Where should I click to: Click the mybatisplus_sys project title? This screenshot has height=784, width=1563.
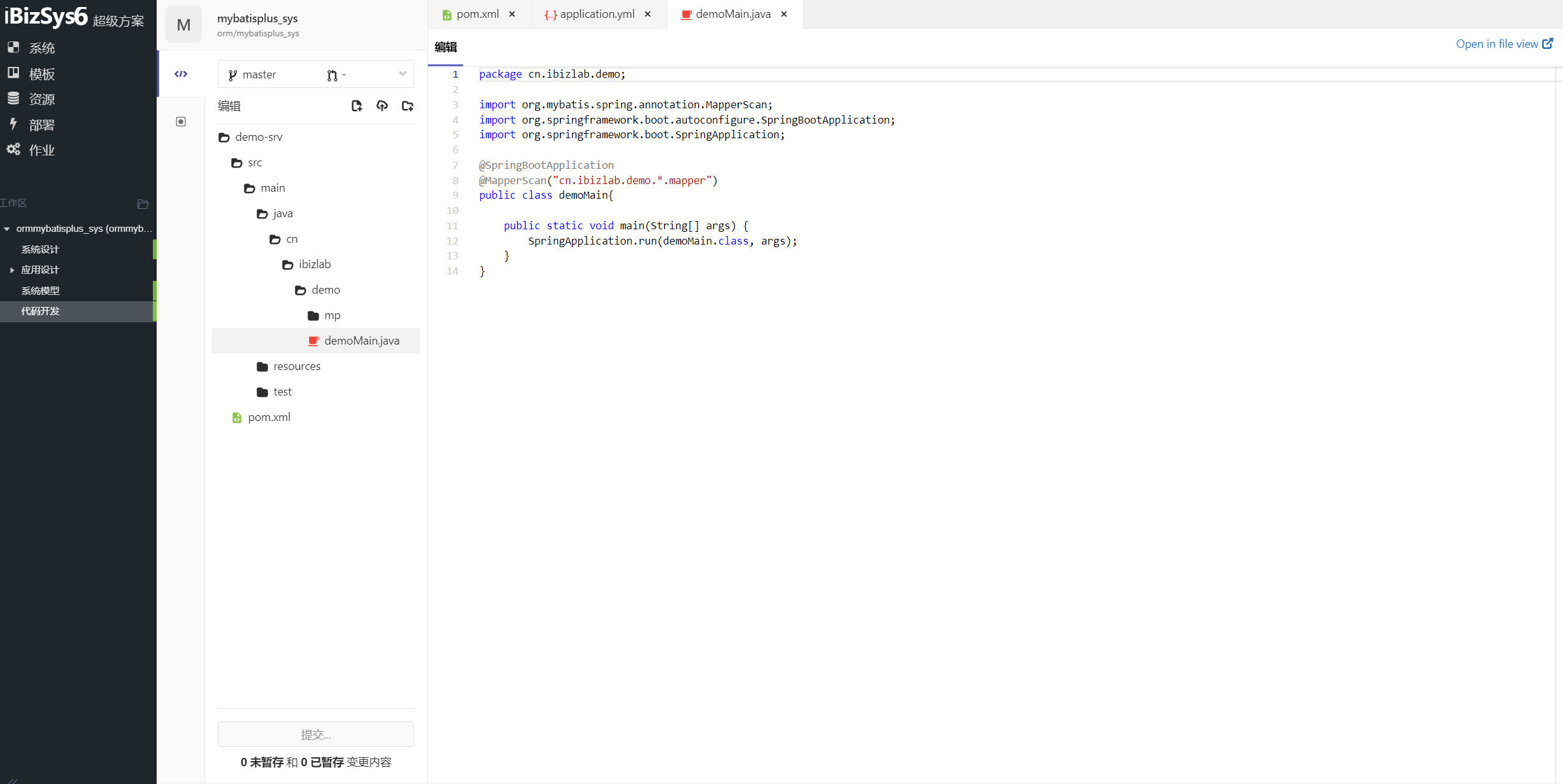tap(257, 18)
